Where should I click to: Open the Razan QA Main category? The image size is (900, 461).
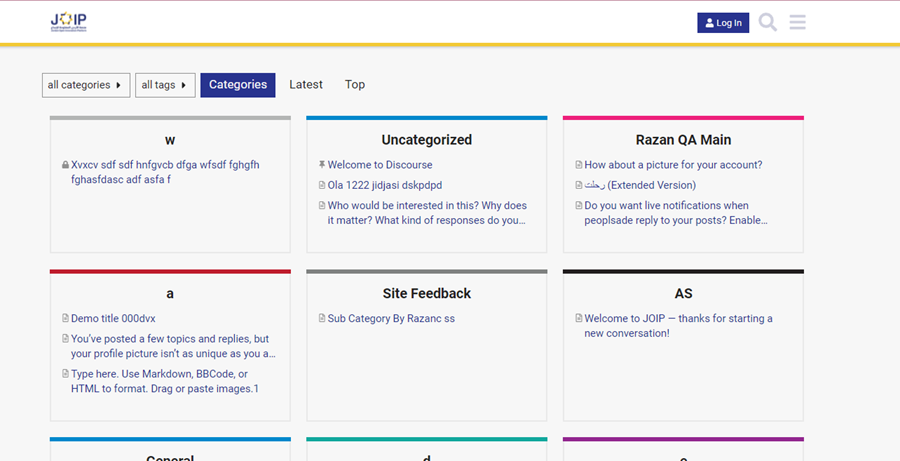pos(683,140)
